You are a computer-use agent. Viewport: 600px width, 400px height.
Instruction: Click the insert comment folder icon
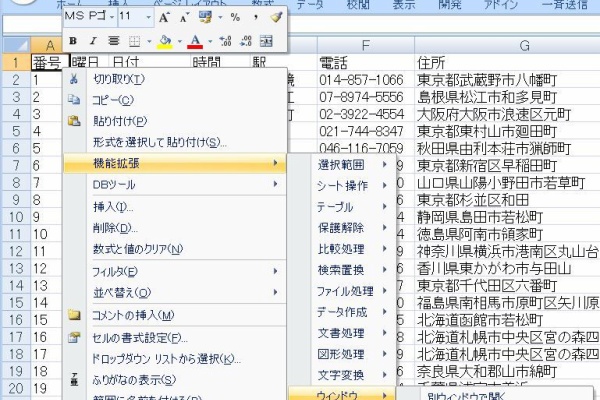click(x=74, y=315)
